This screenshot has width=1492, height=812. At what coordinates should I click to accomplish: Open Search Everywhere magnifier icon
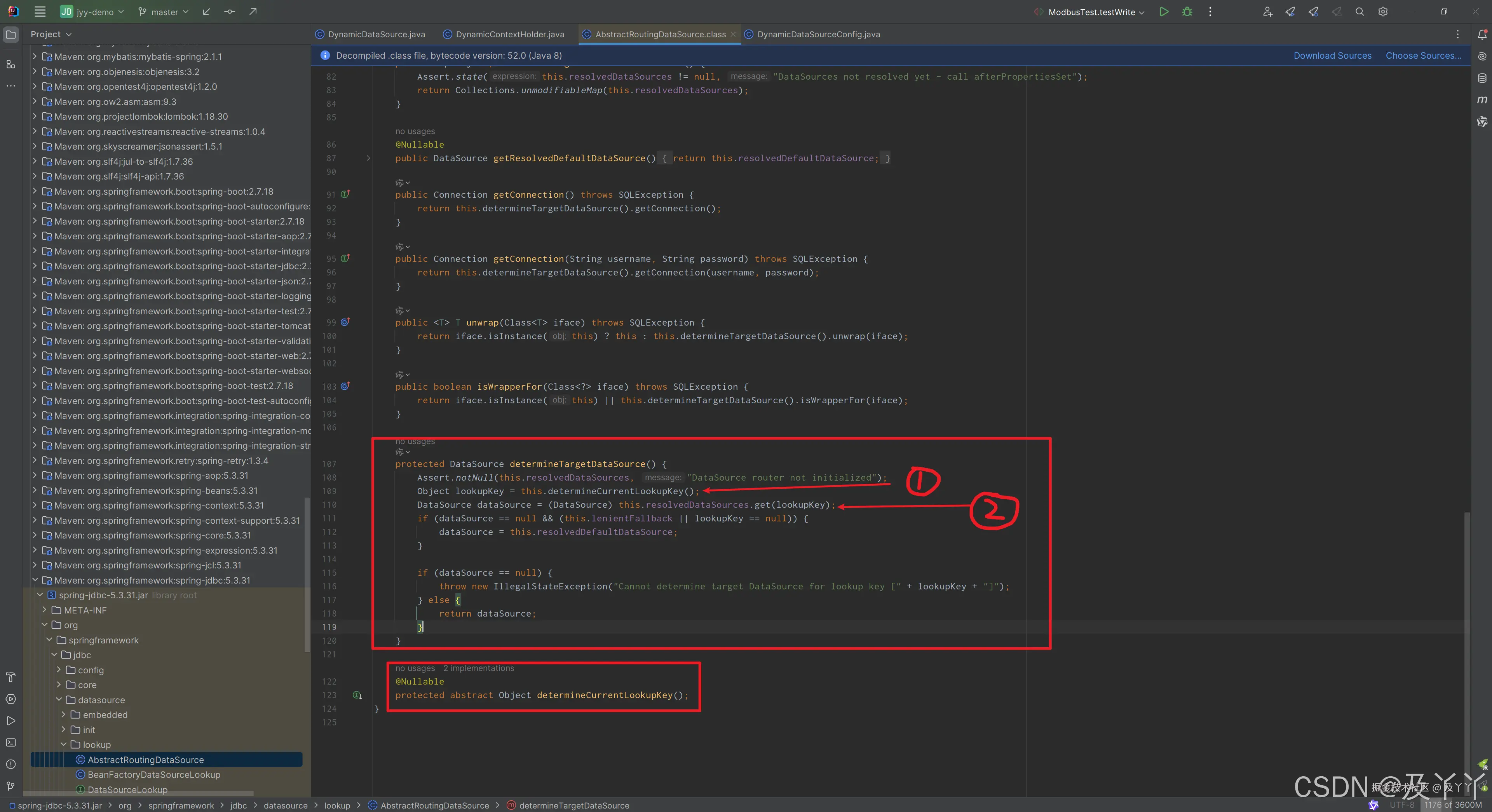point(1360,12)
